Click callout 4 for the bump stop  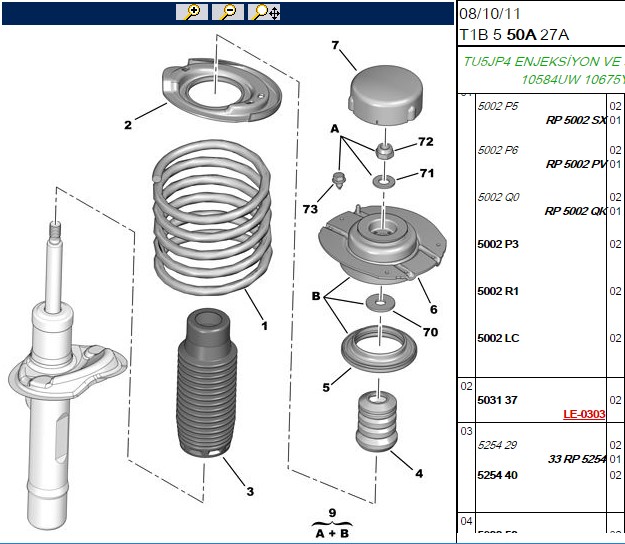(419, 473)
